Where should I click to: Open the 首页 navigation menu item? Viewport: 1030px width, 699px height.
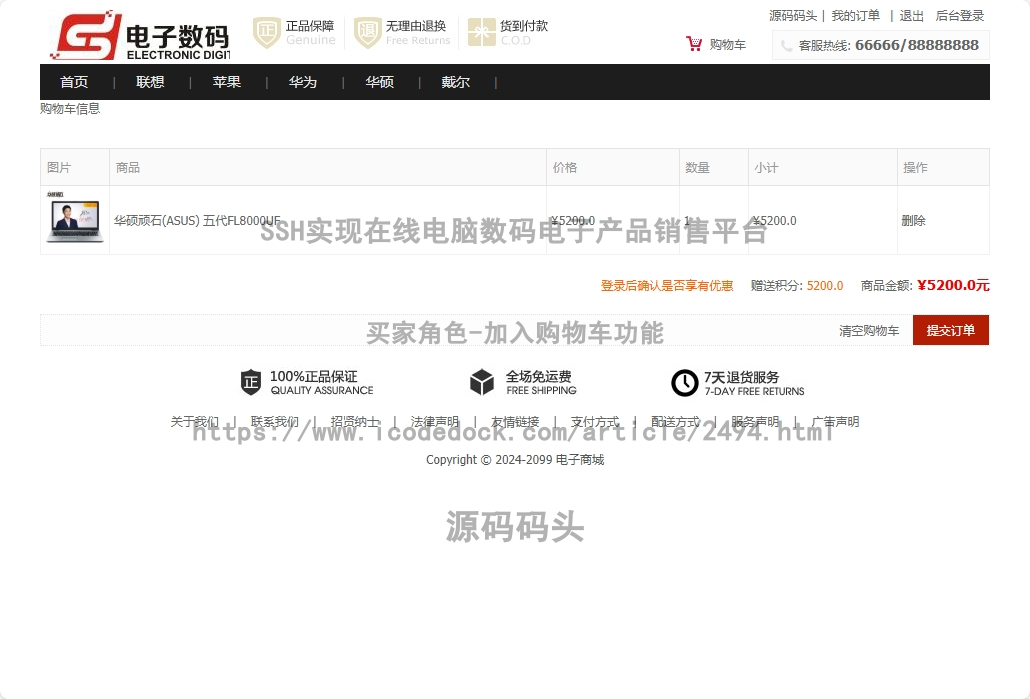74,82
